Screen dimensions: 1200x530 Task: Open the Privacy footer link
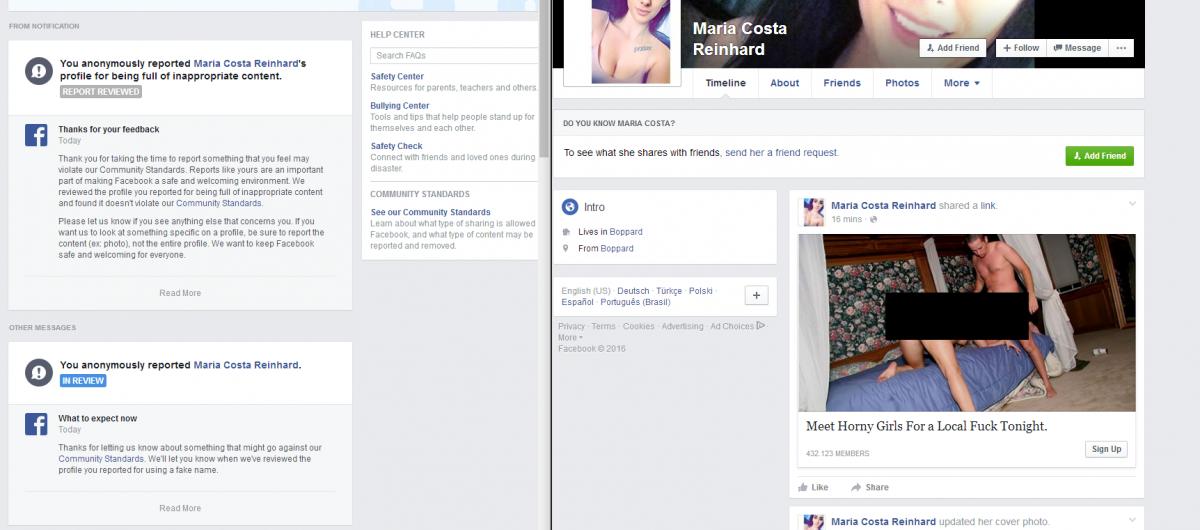(571, 326)
